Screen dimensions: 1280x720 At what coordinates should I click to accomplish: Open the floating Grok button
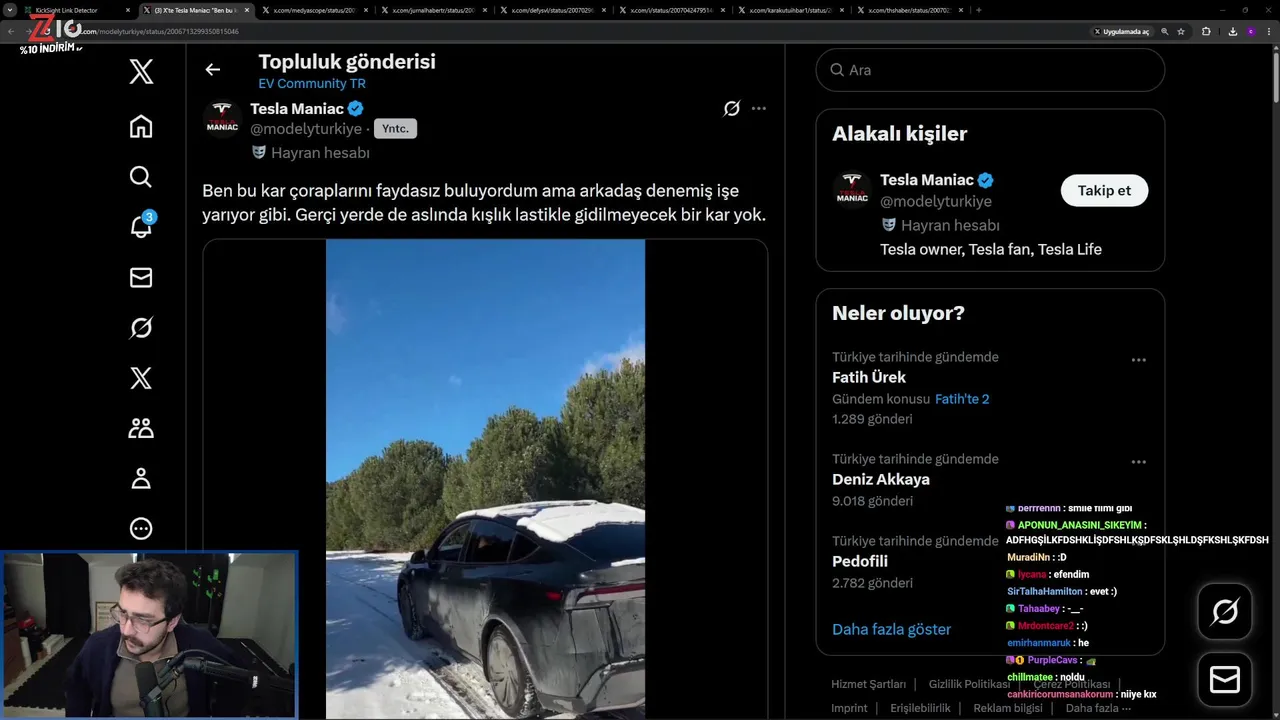pos(1225,611)
